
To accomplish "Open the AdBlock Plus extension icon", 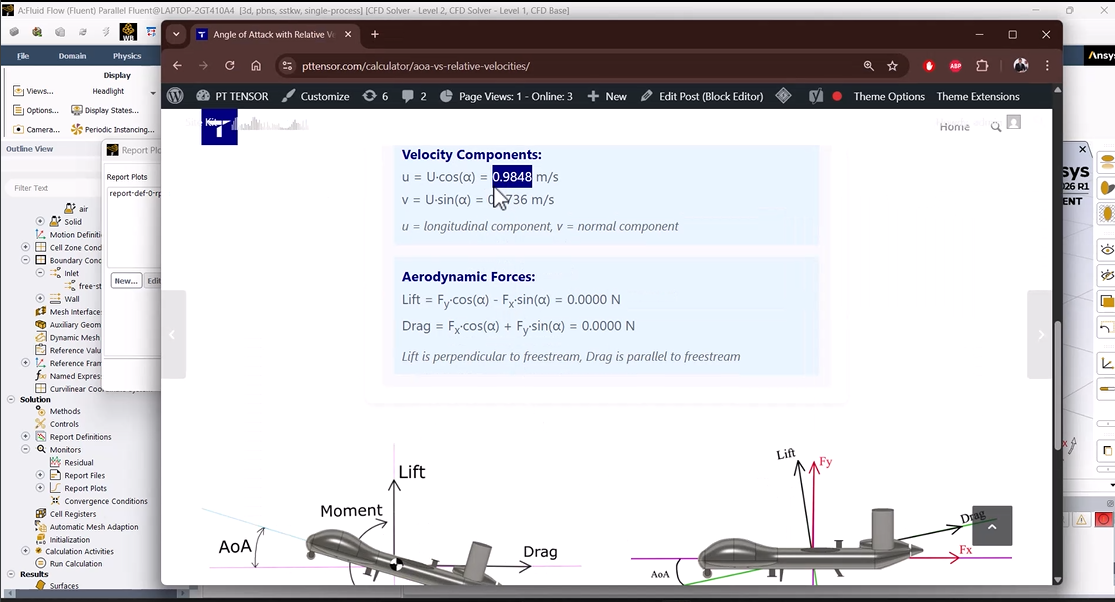I will [955, 66].
